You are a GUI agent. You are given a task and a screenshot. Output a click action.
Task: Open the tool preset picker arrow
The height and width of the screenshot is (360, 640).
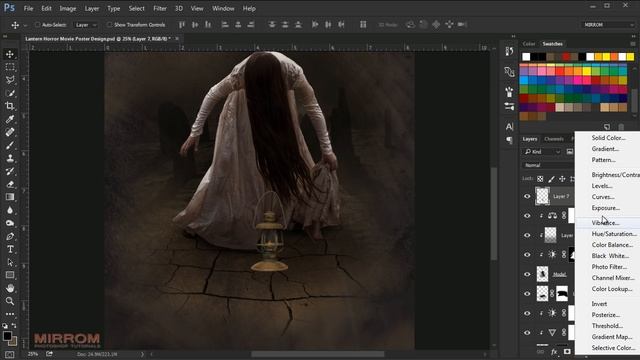point(25,25)
